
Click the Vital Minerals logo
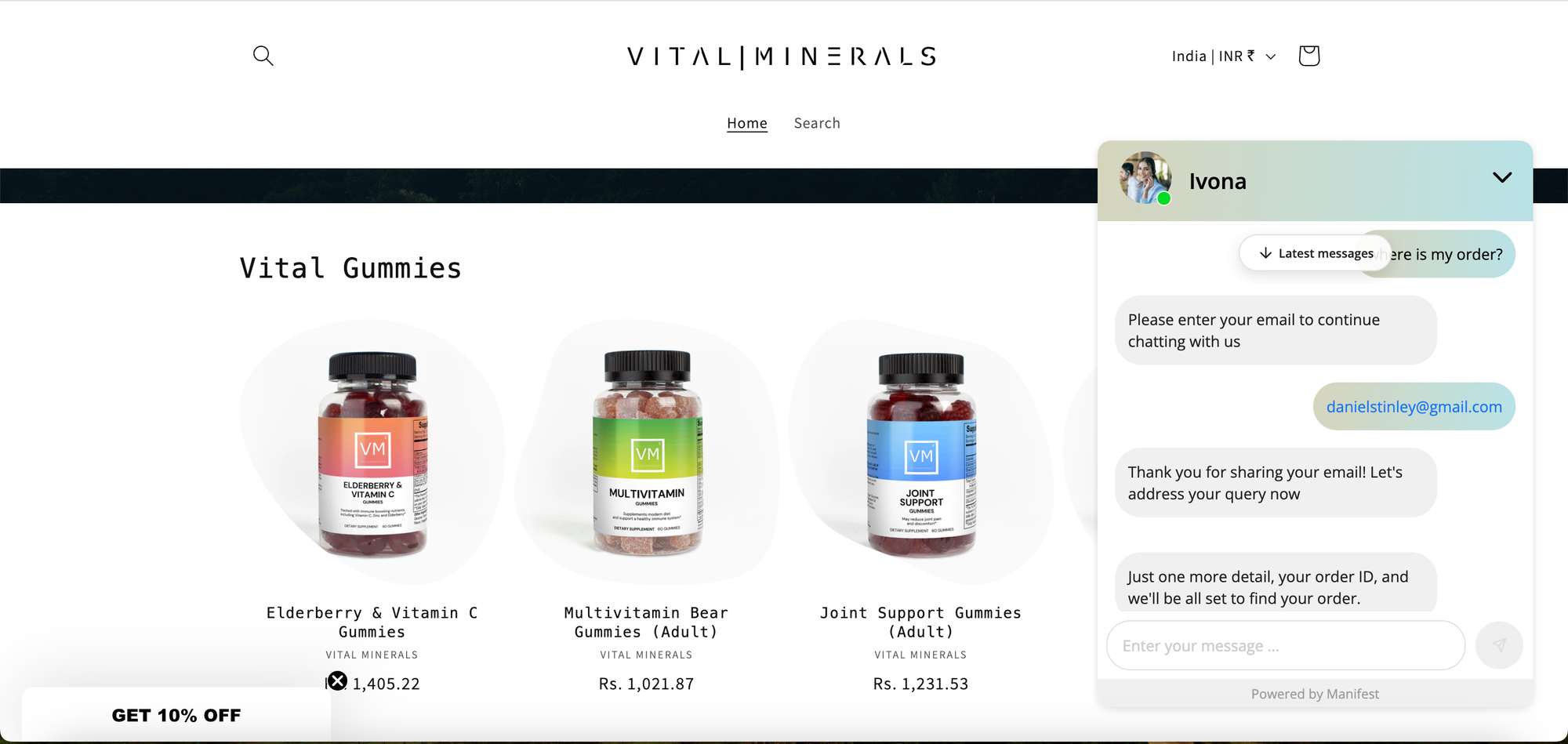[x=782, y=56]
